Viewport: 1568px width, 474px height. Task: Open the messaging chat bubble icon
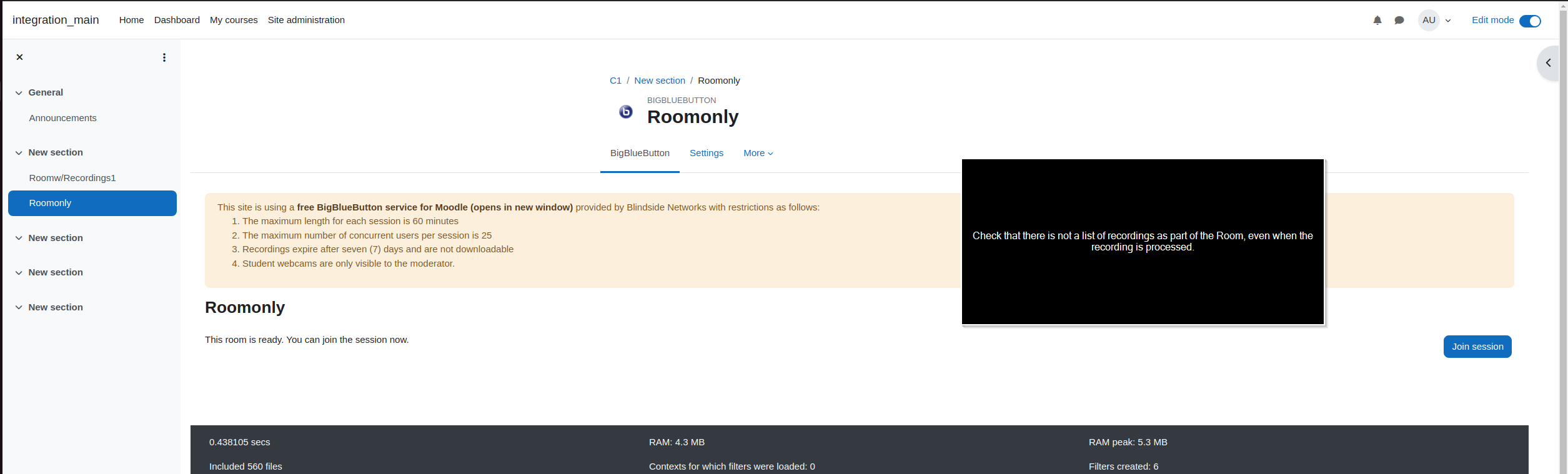(x=1399, y=20)
